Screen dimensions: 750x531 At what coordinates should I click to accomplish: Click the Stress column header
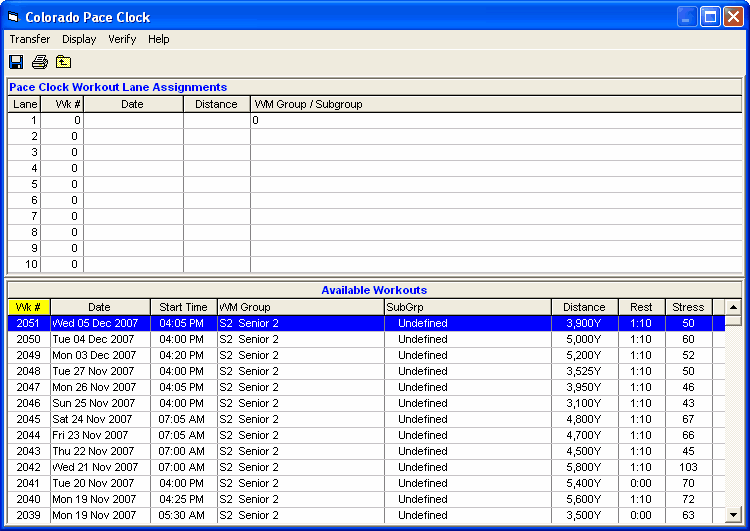coord(688,307)
